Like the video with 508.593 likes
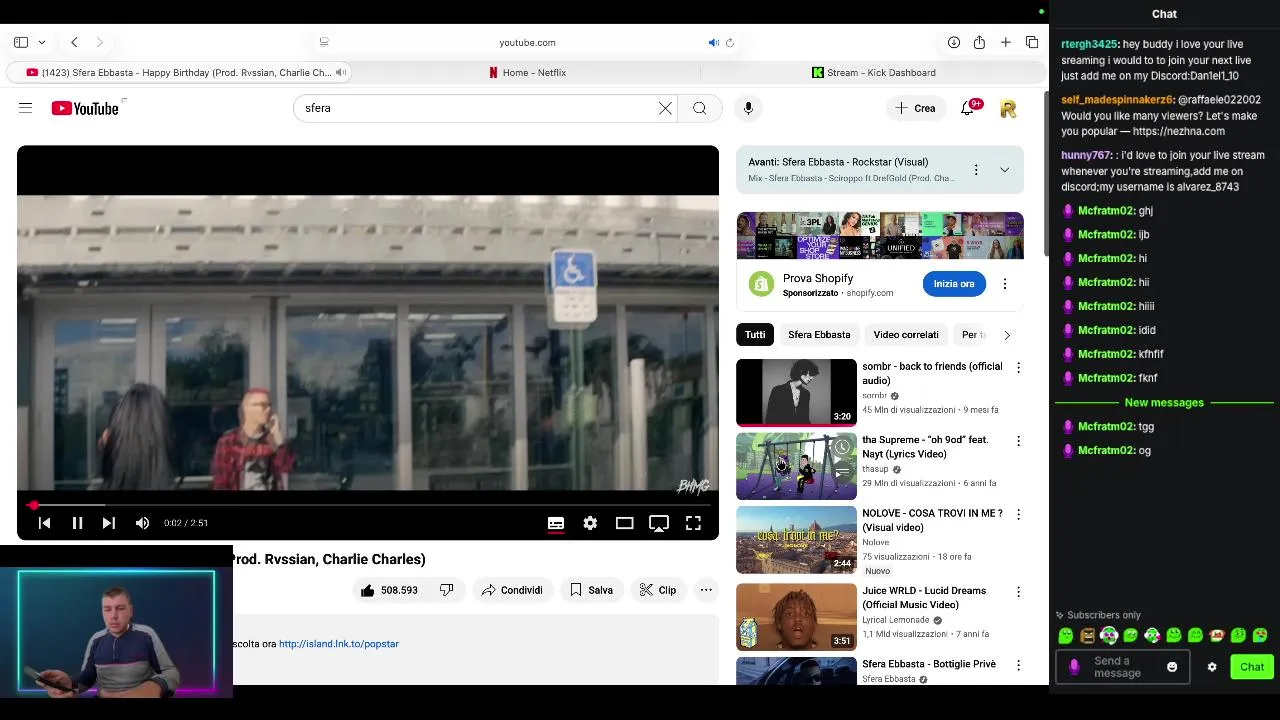 [389, 590]
